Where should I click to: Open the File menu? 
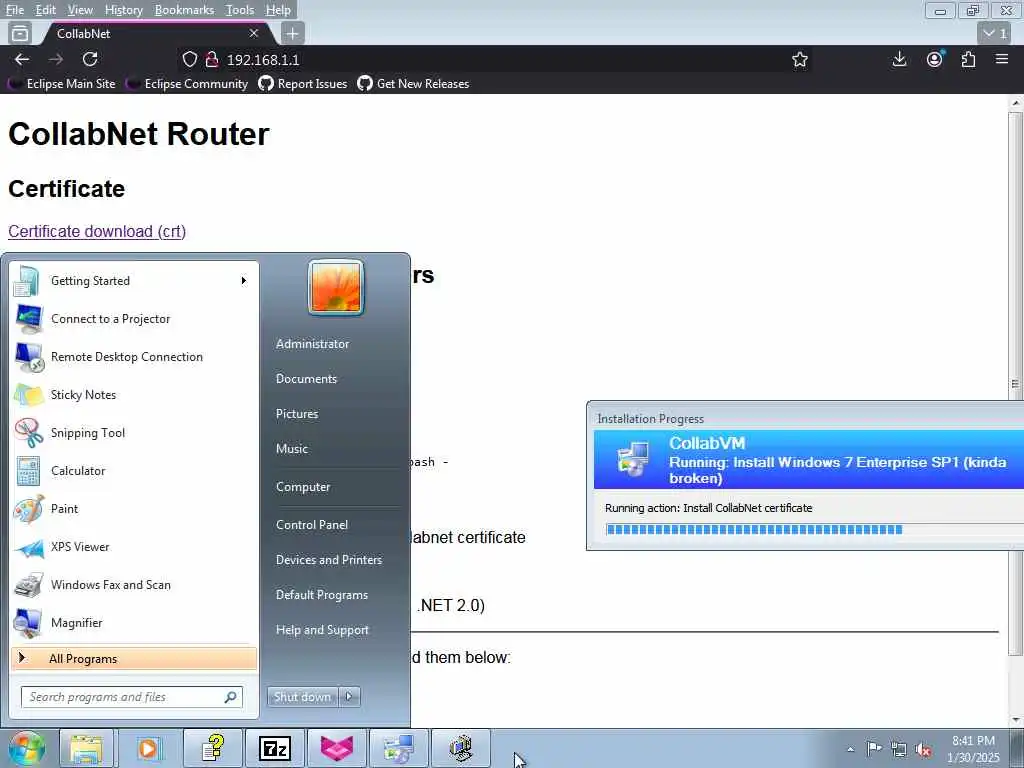pyautogui.click(x=14, y=10)
